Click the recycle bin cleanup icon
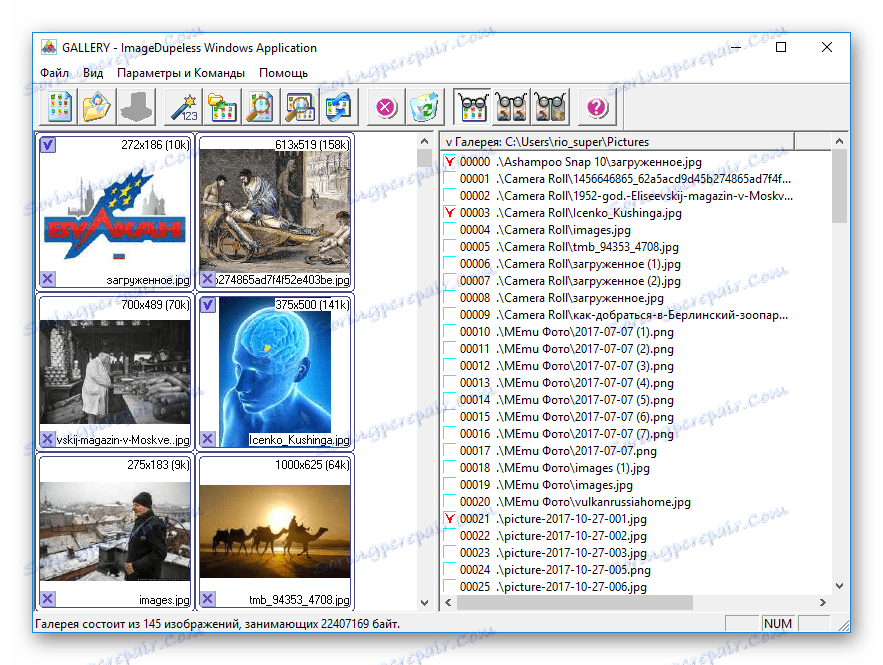 coord(423,106)
